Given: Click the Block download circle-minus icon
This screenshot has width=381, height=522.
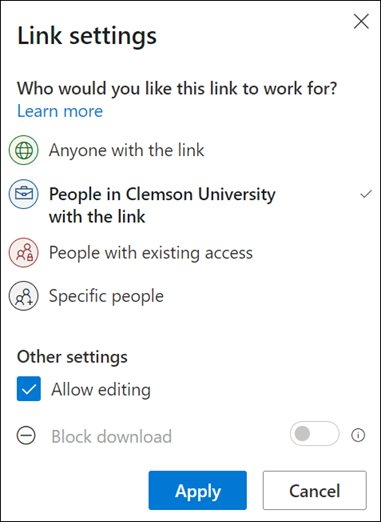Looking at the screenshot, I should [x=26, y=435].
